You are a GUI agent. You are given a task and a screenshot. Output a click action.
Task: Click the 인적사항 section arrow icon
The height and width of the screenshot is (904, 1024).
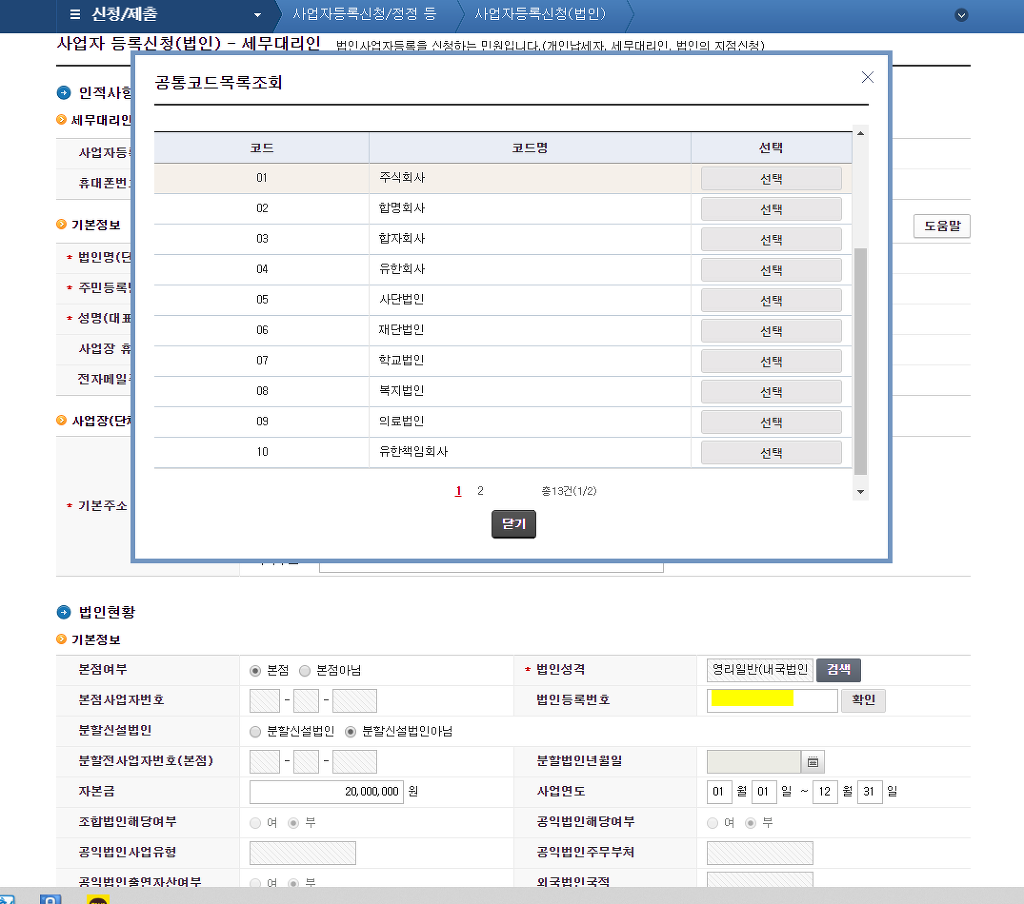click(63, 93)
